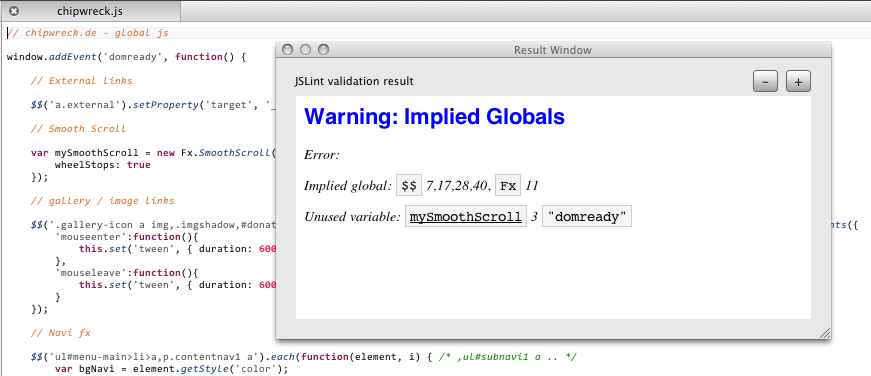Image resolution: width=871 pixels, height=376 pixels.
Task: Click the Result Window title bar text
Action: 553,50
